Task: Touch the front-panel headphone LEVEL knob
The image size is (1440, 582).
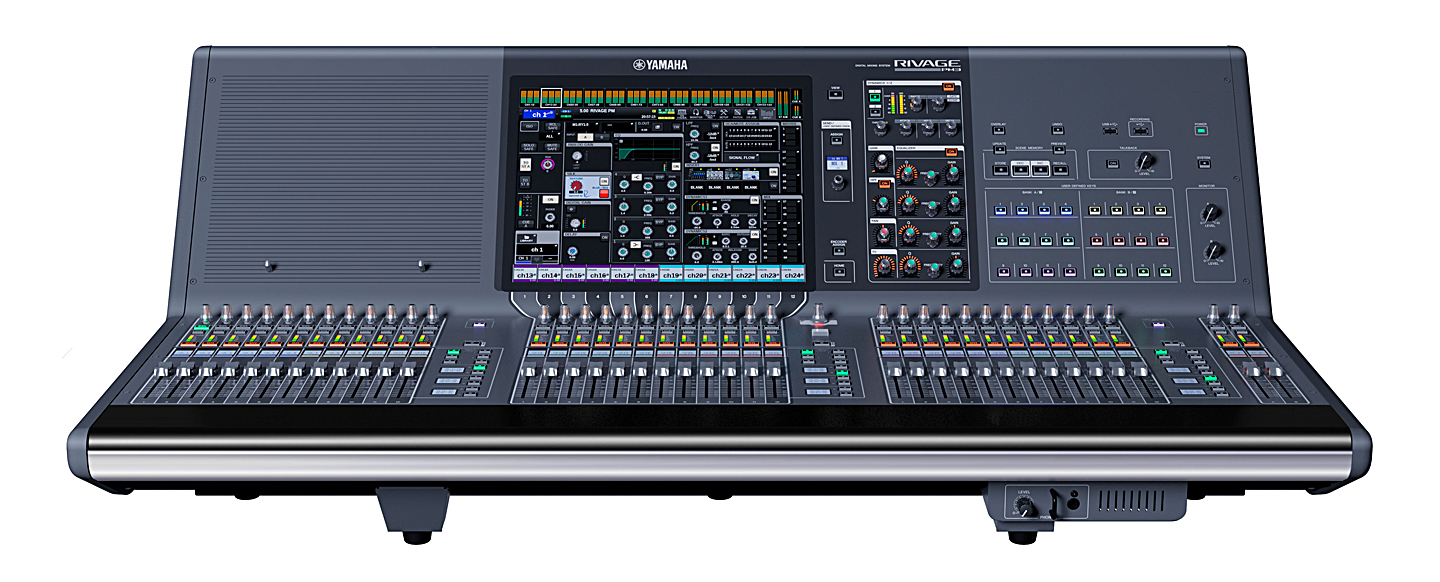Action: 1023,507
